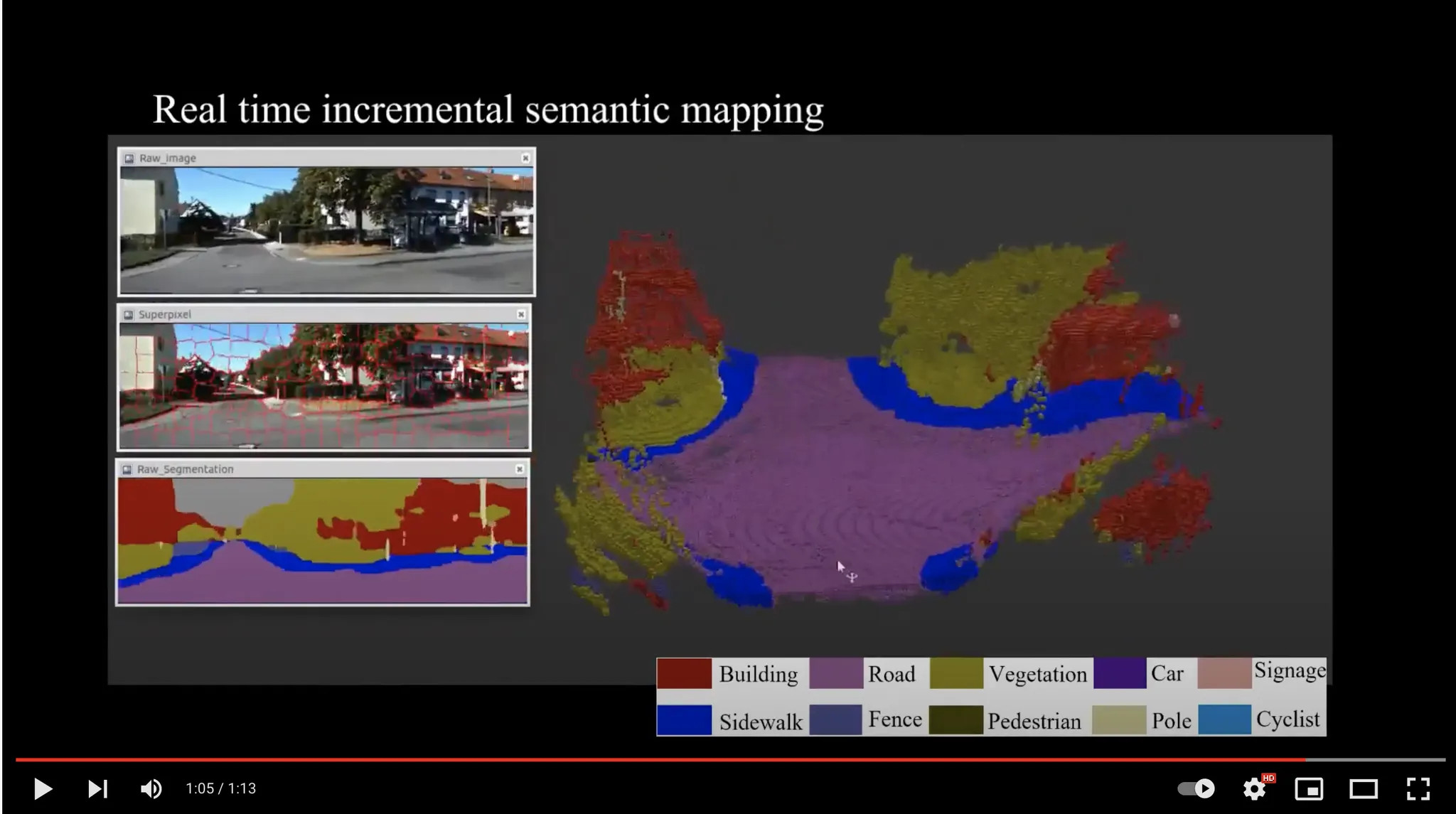Play the video

(x=43, y=788)
